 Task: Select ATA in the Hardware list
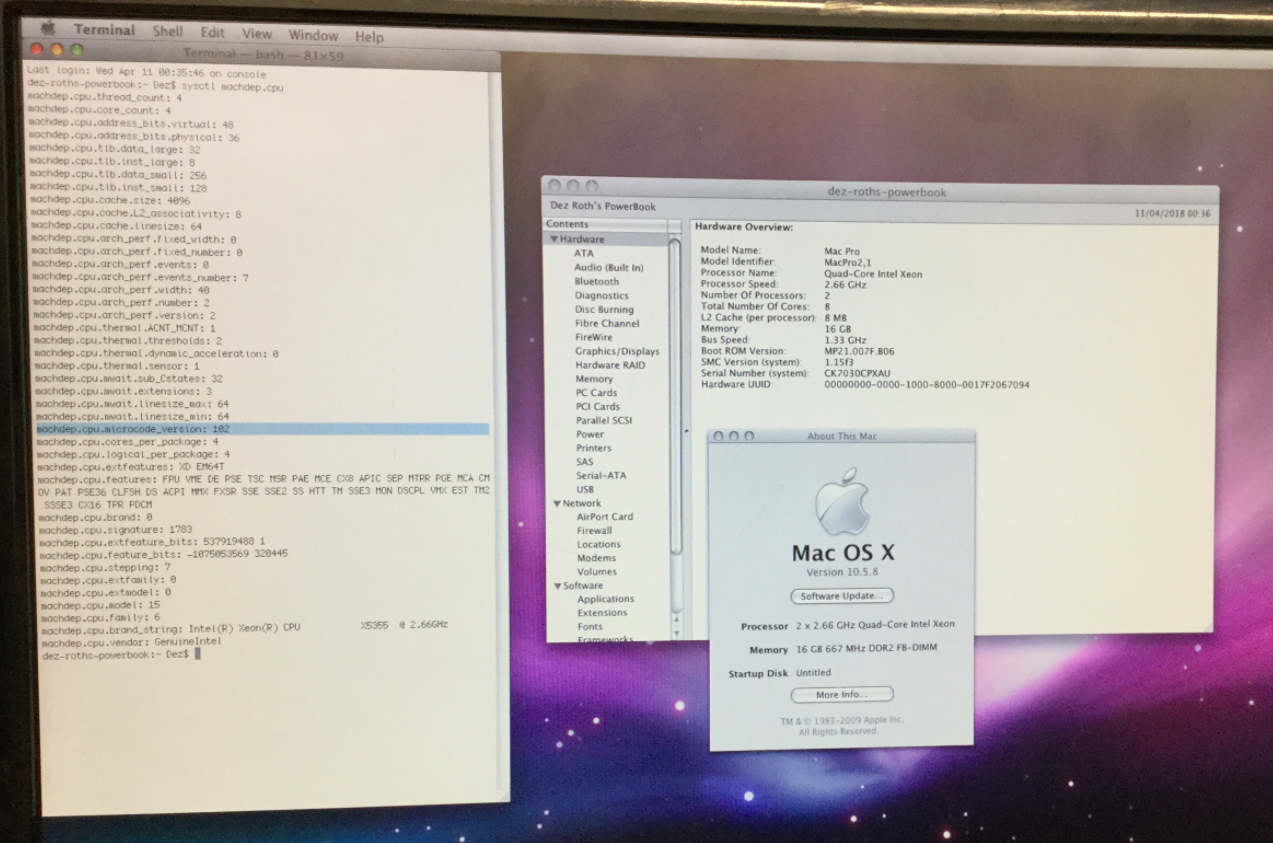point(583,254)
